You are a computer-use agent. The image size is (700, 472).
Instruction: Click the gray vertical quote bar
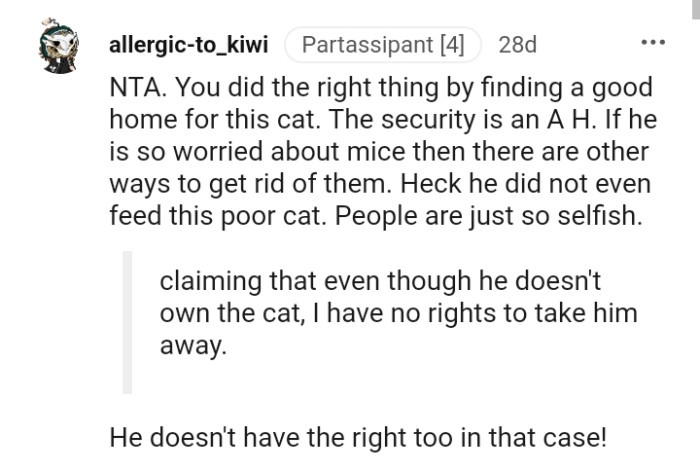(x=126, y=322)
